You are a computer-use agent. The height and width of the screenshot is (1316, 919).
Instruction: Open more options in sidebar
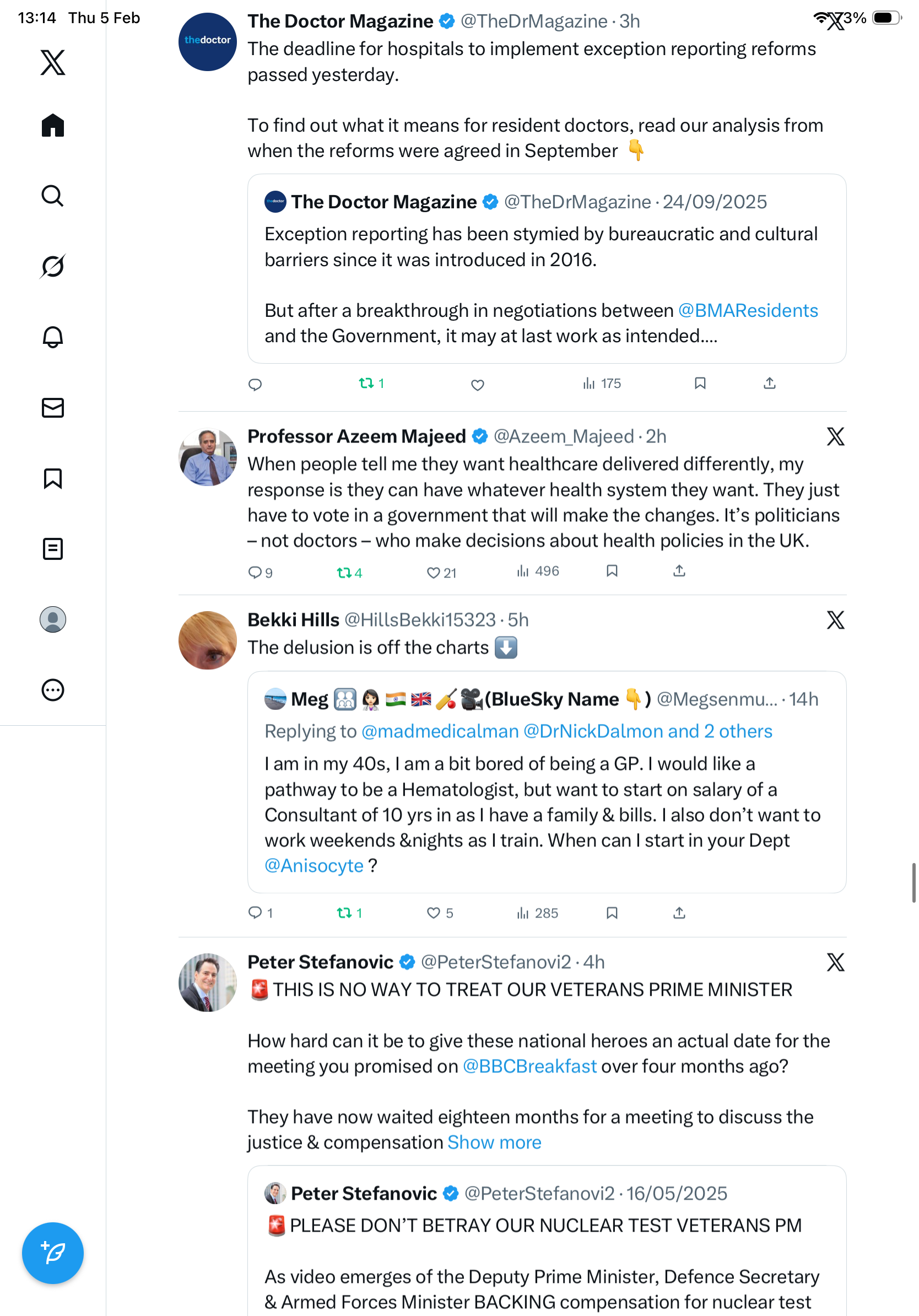pos(53,690)
